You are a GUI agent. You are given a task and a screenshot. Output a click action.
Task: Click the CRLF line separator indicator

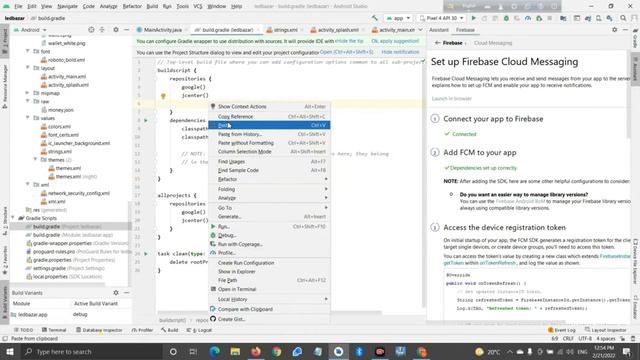coord(568,338)
